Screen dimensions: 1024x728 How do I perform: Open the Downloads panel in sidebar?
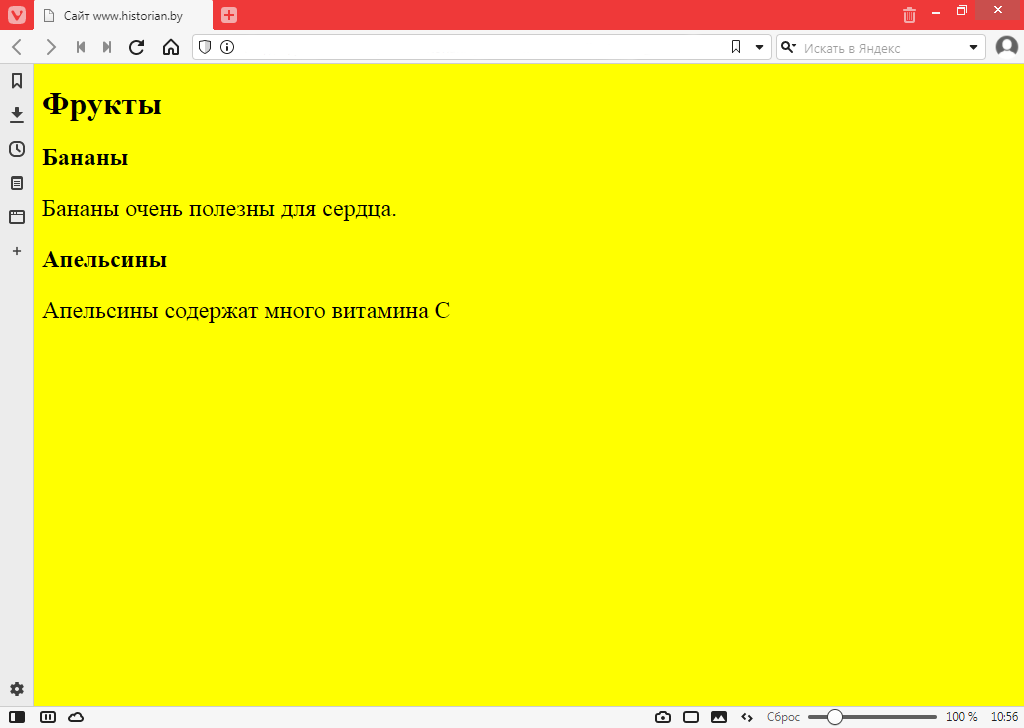(x=17, y=115)
